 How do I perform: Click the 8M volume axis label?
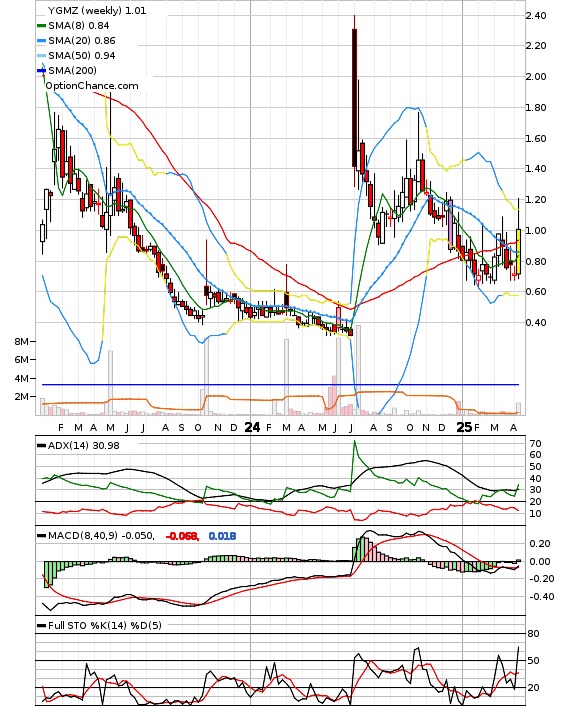coord(22,341)
